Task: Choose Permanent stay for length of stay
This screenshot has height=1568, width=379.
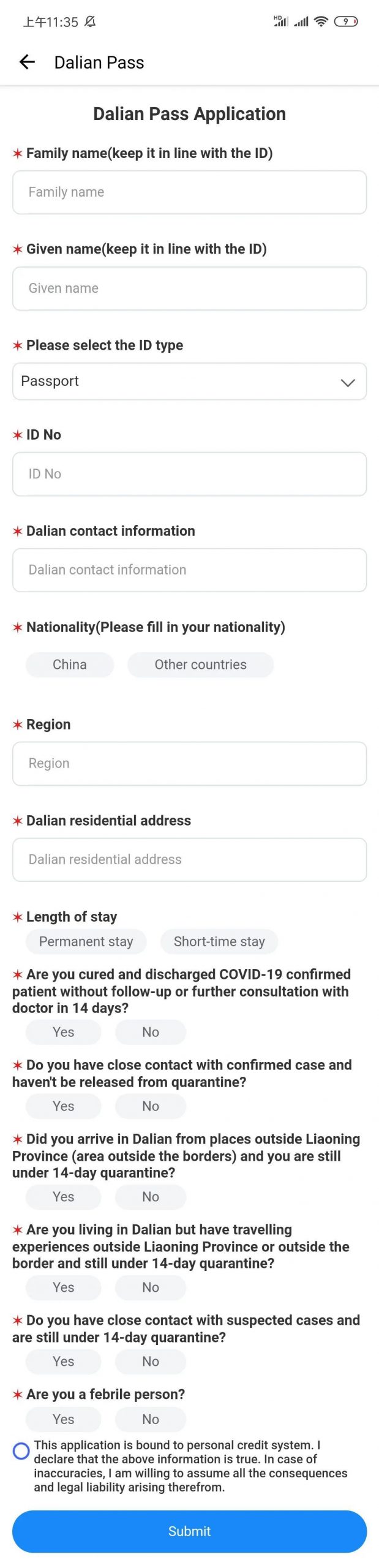Action: 86,941
